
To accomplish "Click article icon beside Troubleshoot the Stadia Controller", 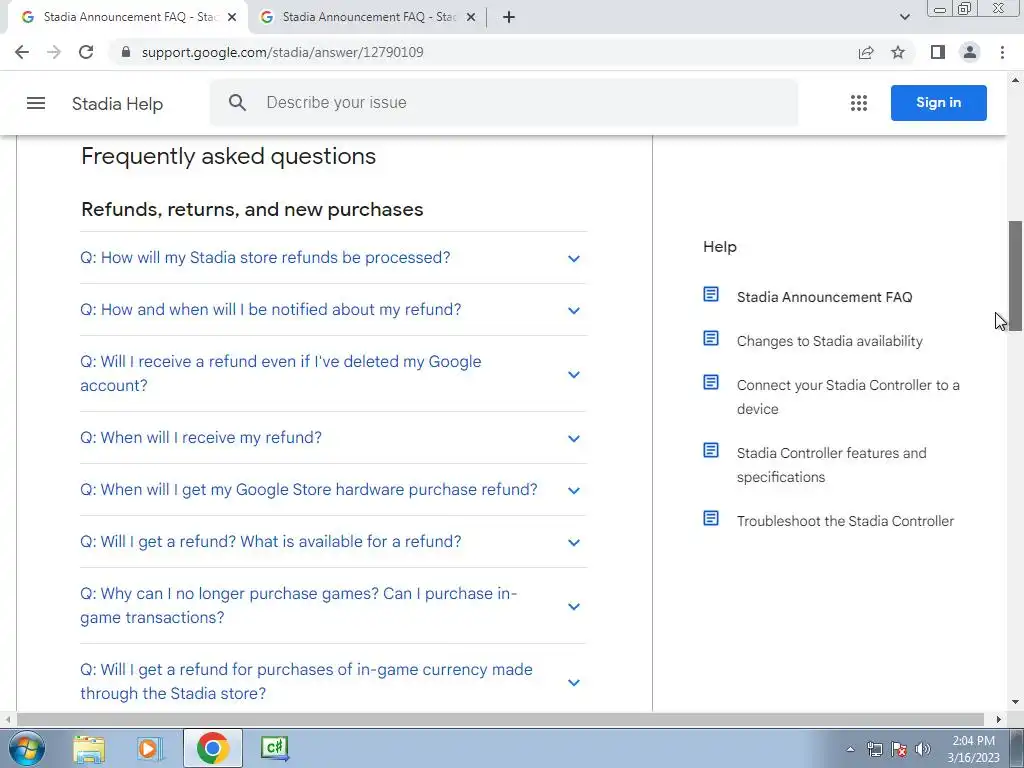I will pyautogui.click(x=711, y=518).
